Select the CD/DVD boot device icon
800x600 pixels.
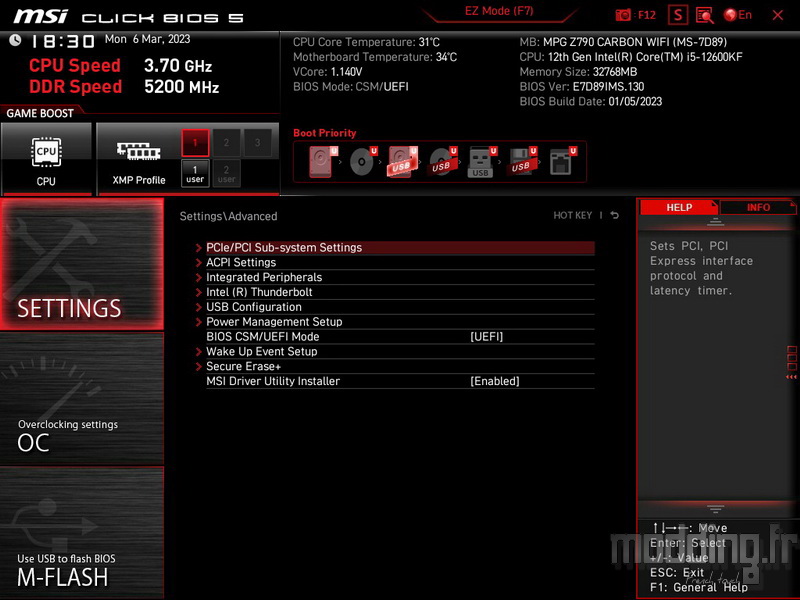[x=363, y=162]
